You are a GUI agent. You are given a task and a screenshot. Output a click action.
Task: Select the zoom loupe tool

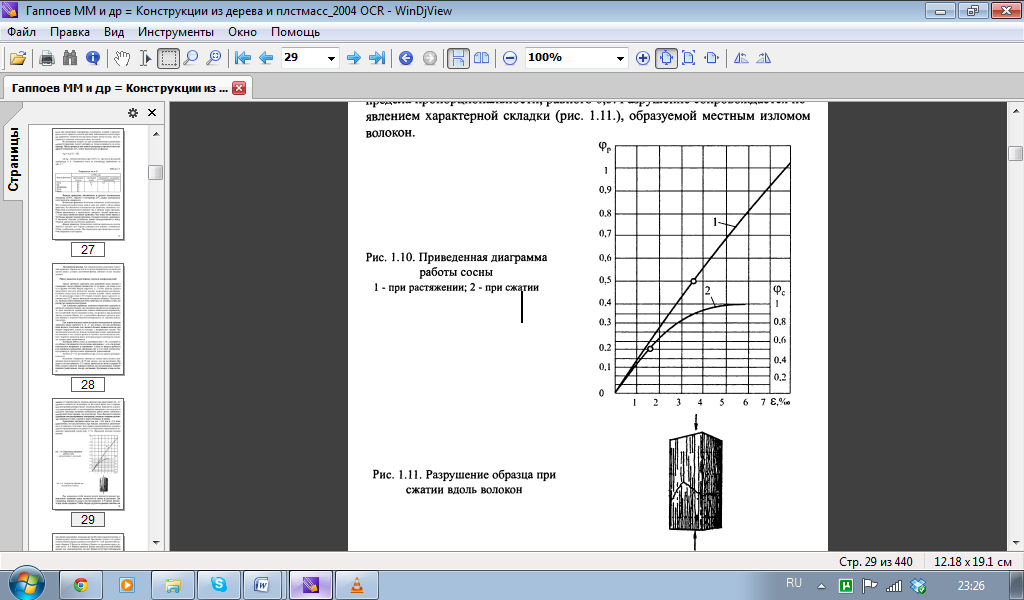(x=214, y=58)
